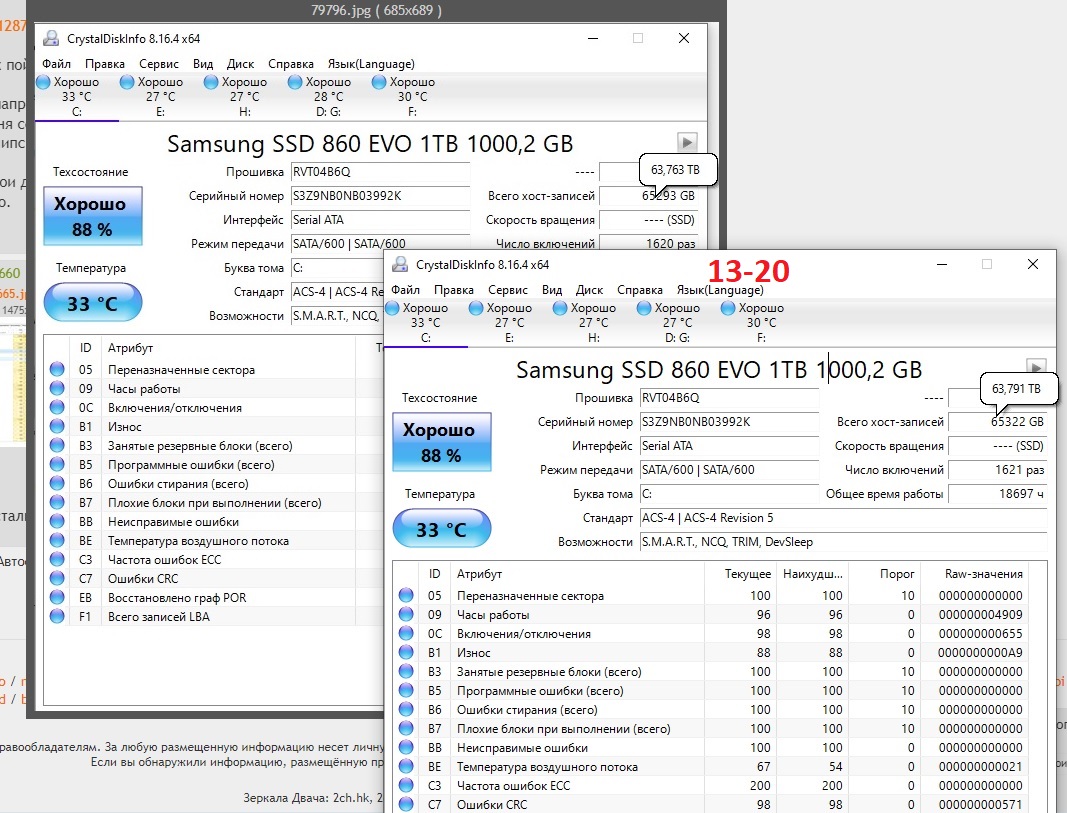Click raw value 0000000000A9 in front window

click(x=980, y=652)
